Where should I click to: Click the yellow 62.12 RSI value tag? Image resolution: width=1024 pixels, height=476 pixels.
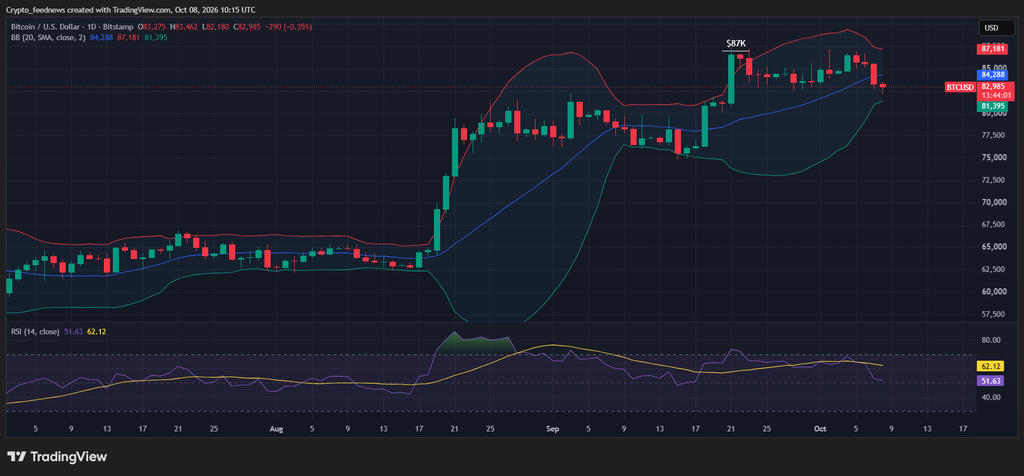click(990, 366)
